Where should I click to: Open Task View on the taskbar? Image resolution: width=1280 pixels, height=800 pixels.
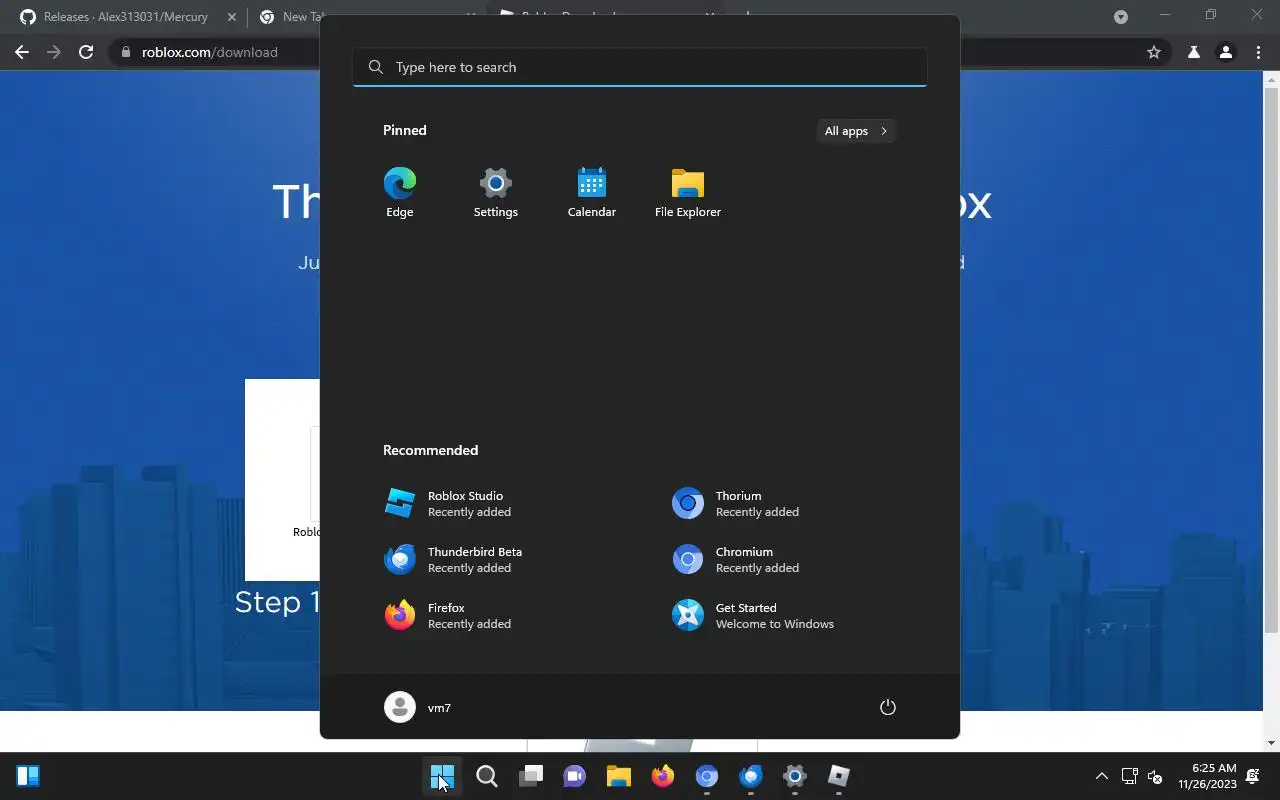[530, 776]
